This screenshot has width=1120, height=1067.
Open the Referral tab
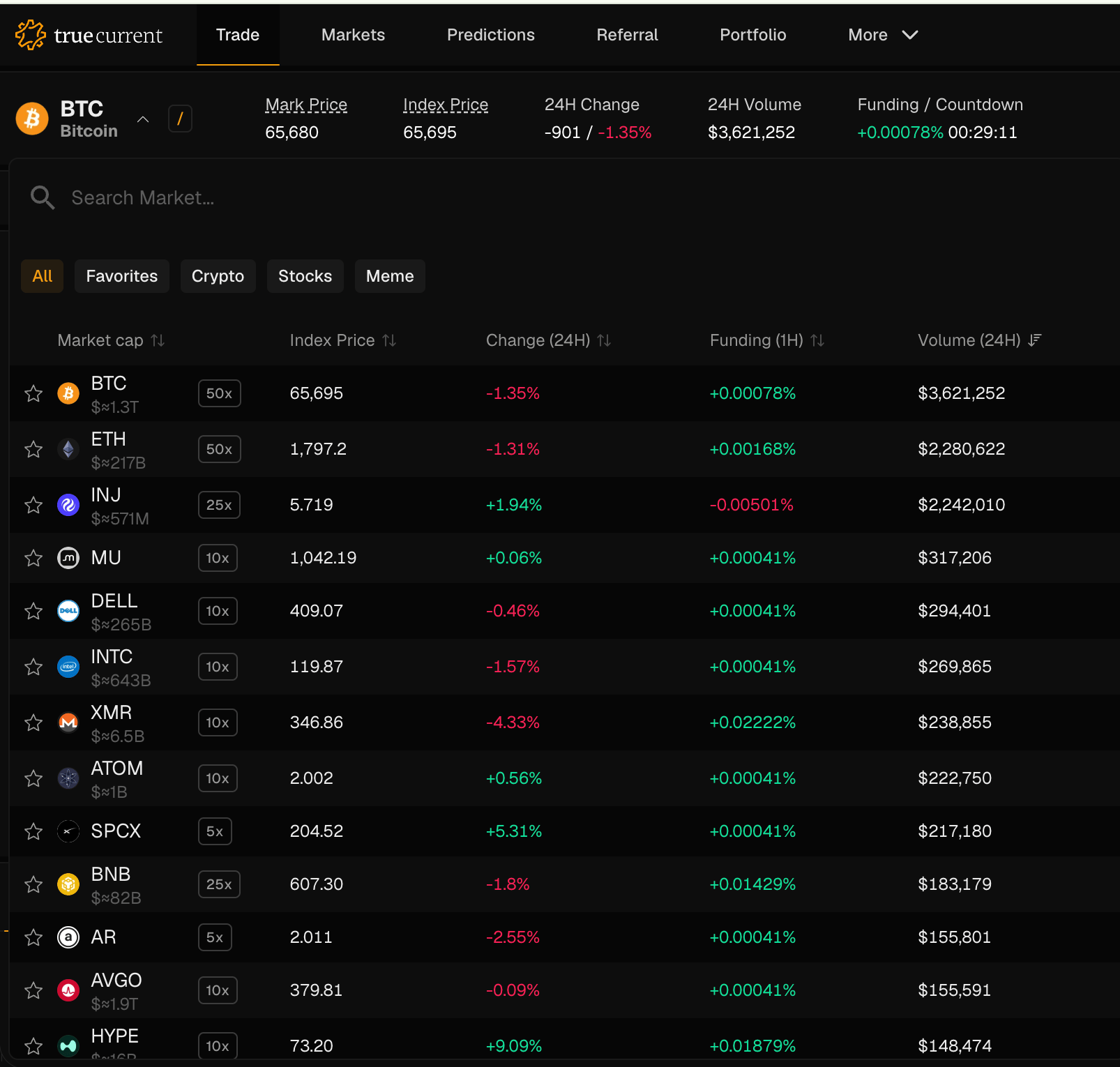tap(627, 35)
